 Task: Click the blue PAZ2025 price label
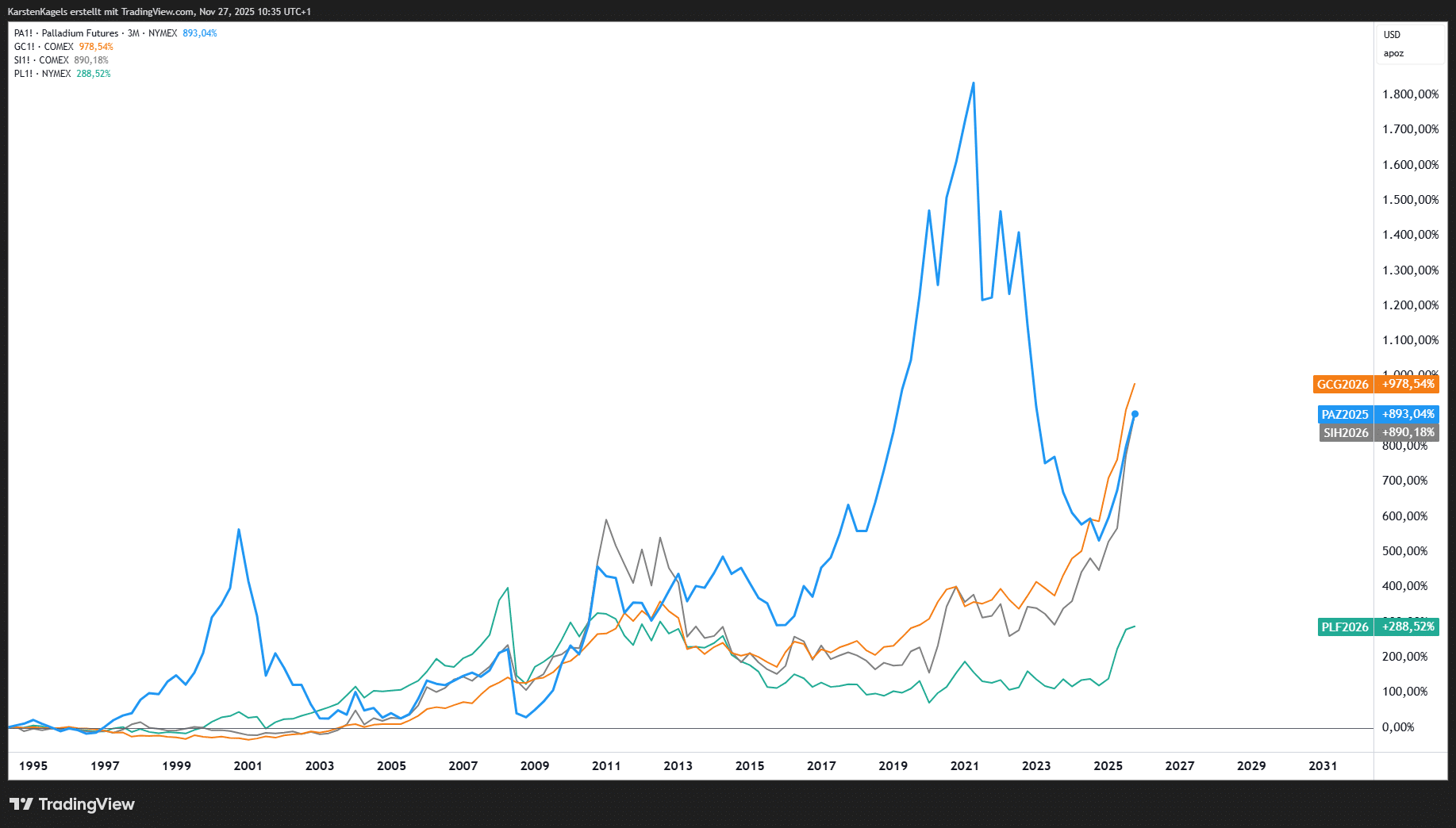(x=1345, y=415)
